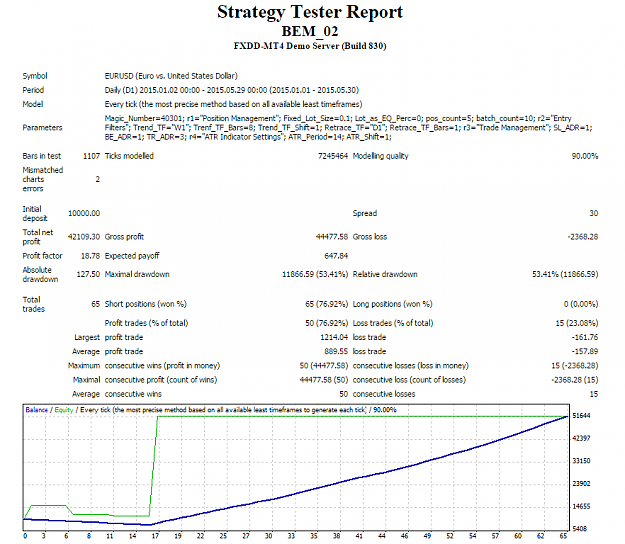
Task: Select absolute drawdown value 127.50
Action: pyautogui.click(x=88, y=274)
